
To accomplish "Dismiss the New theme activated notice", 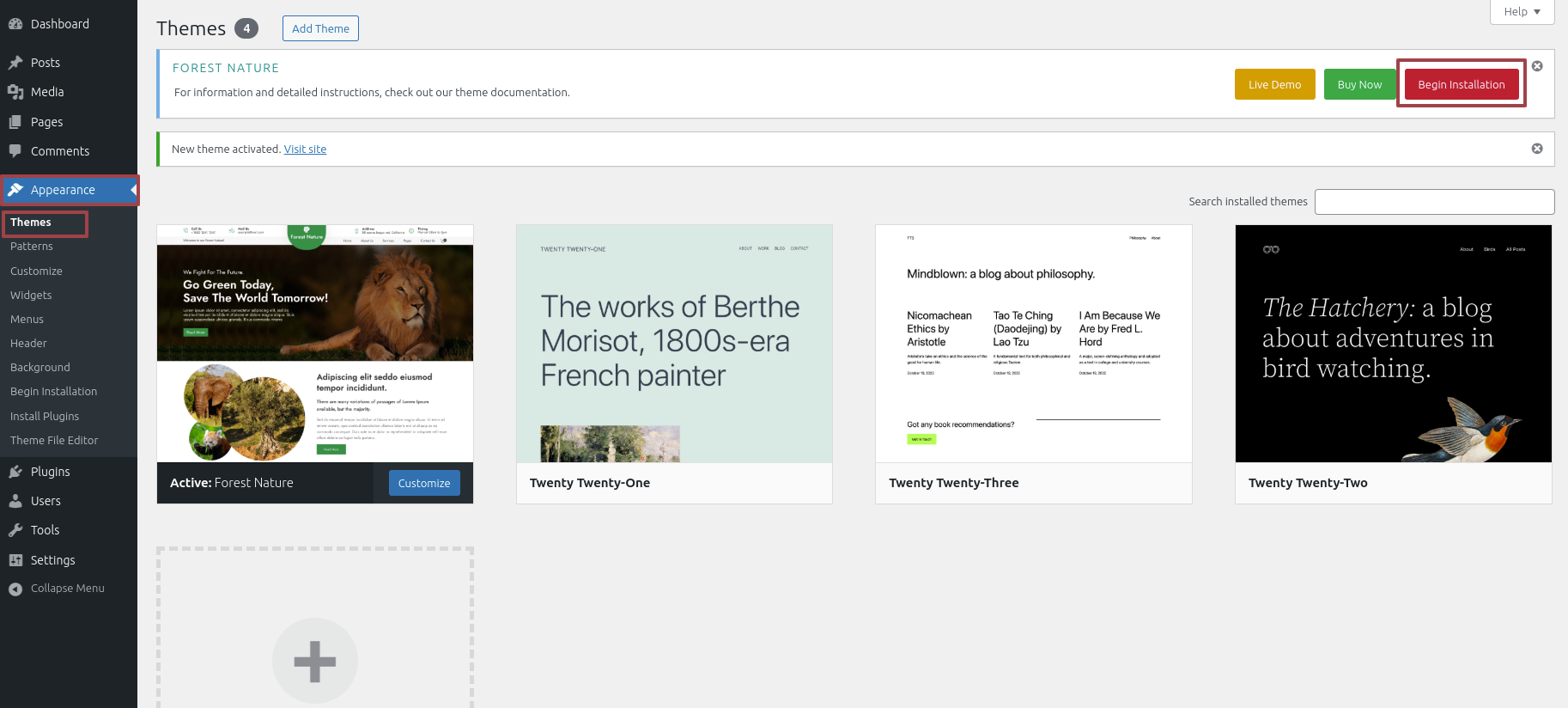I will (1537, 149).
